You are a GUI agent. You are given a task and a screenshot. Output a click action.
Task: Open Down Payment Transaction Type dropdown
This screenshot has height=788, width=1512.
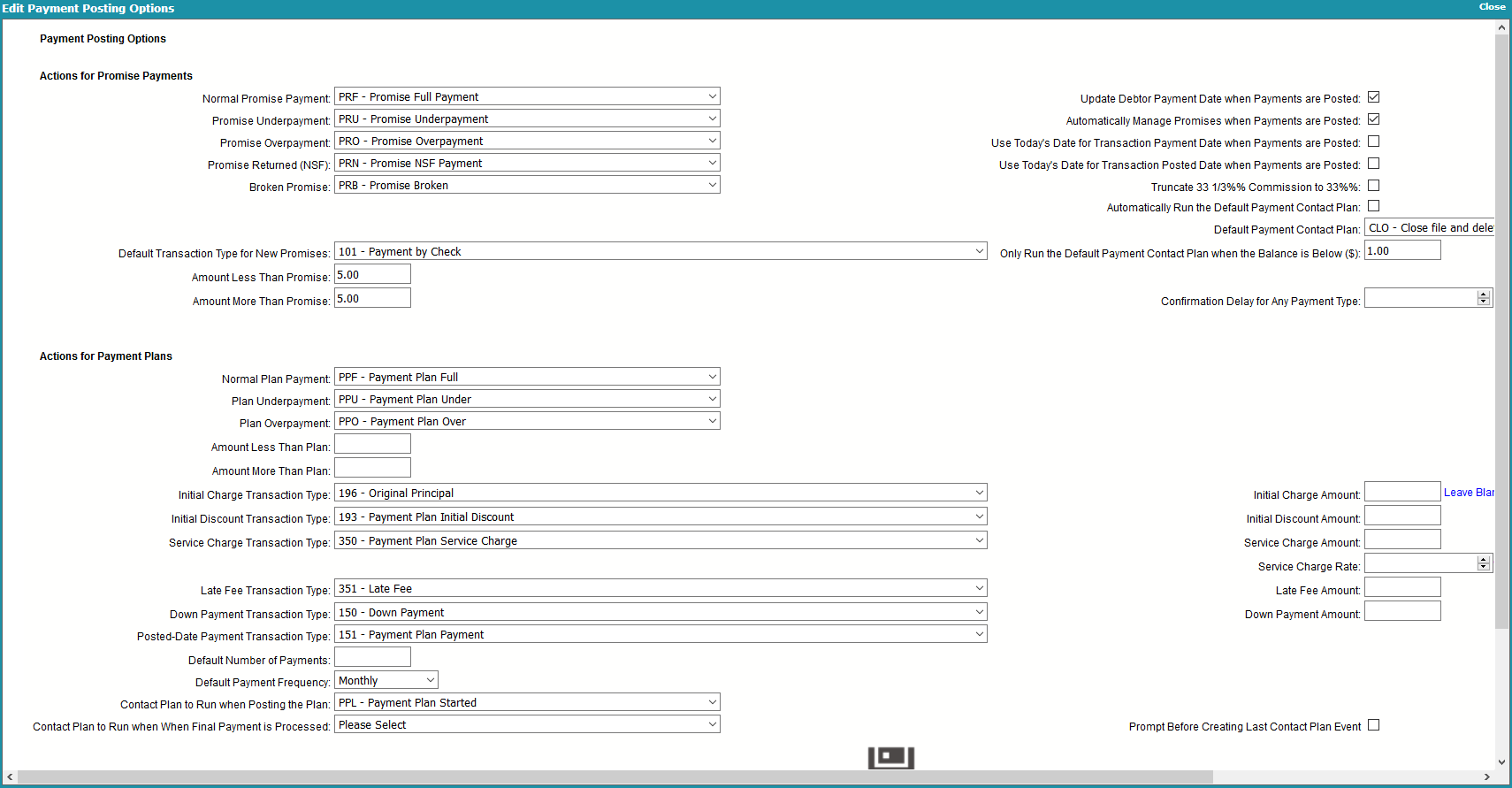tap(661, 612)
